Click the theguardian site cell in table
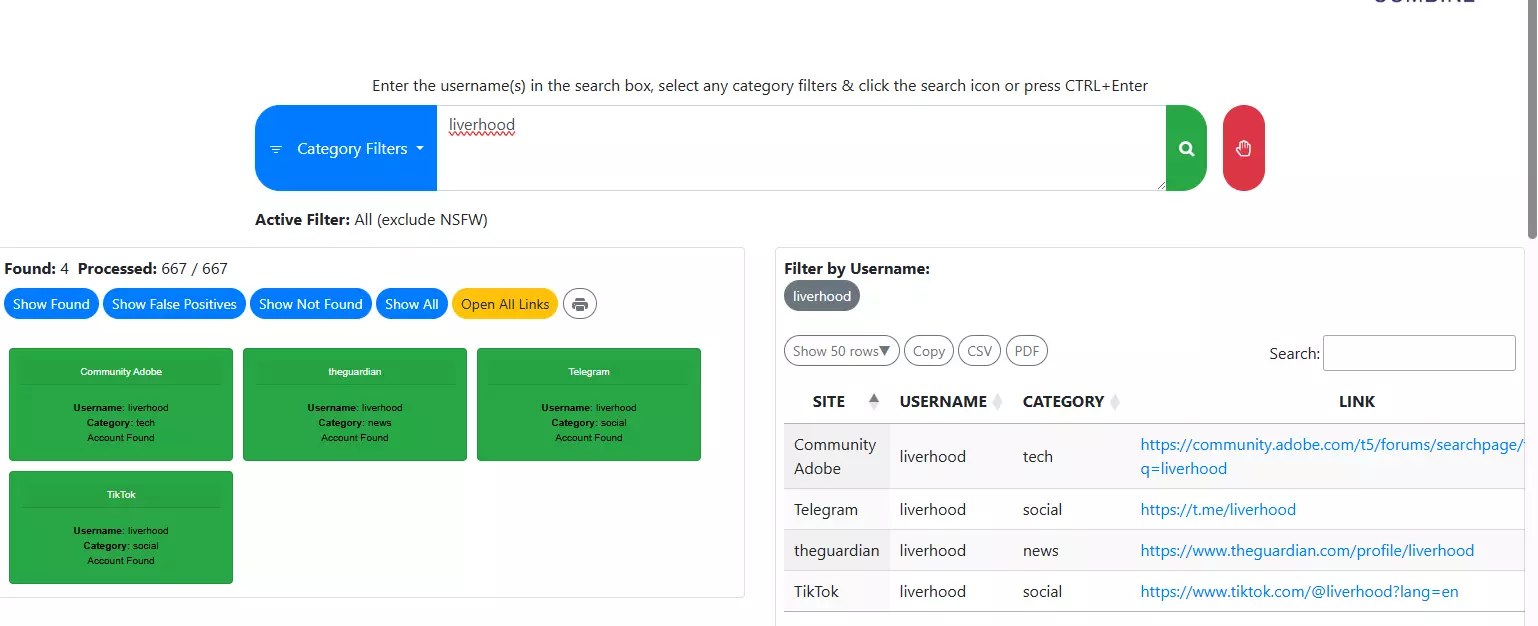The width and height of the screenshot is (1538, 626). [x=837, y=551]
